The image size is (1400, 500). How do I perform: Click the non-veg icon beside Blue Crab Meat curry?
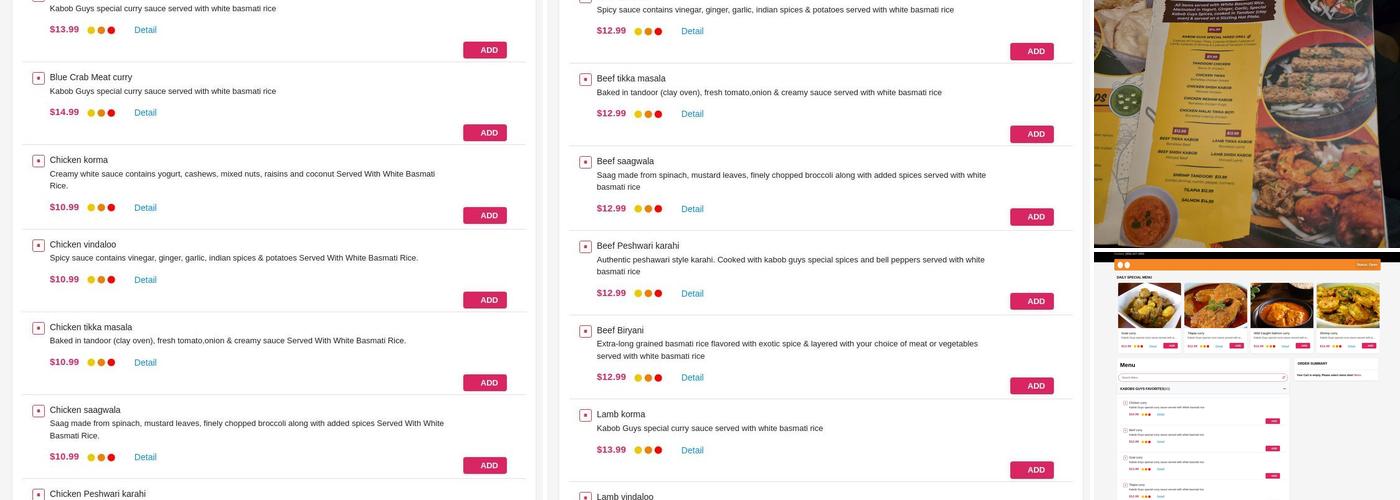coord(38,78)
